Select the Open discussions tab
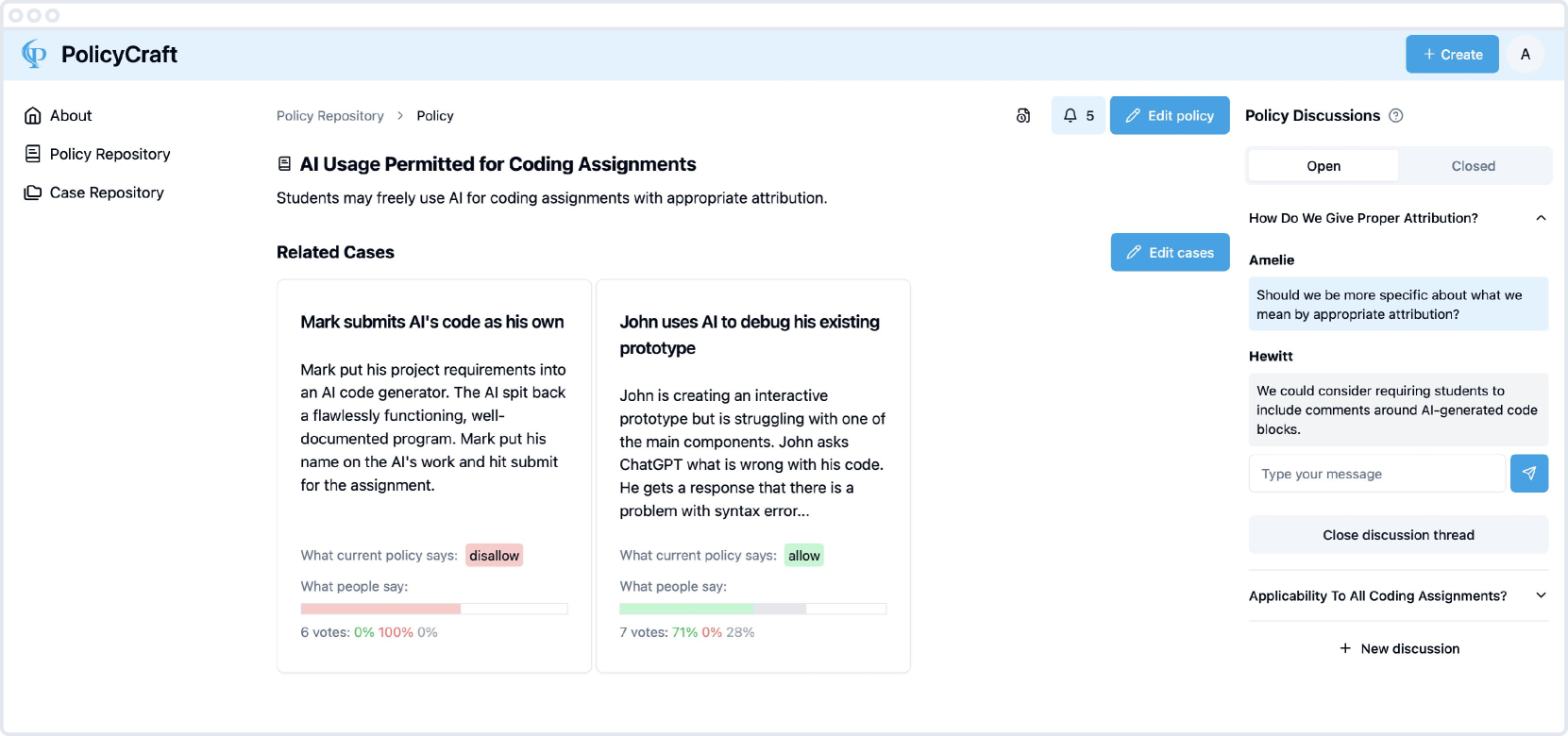The image size is (1568, 736). [1324, 166]
